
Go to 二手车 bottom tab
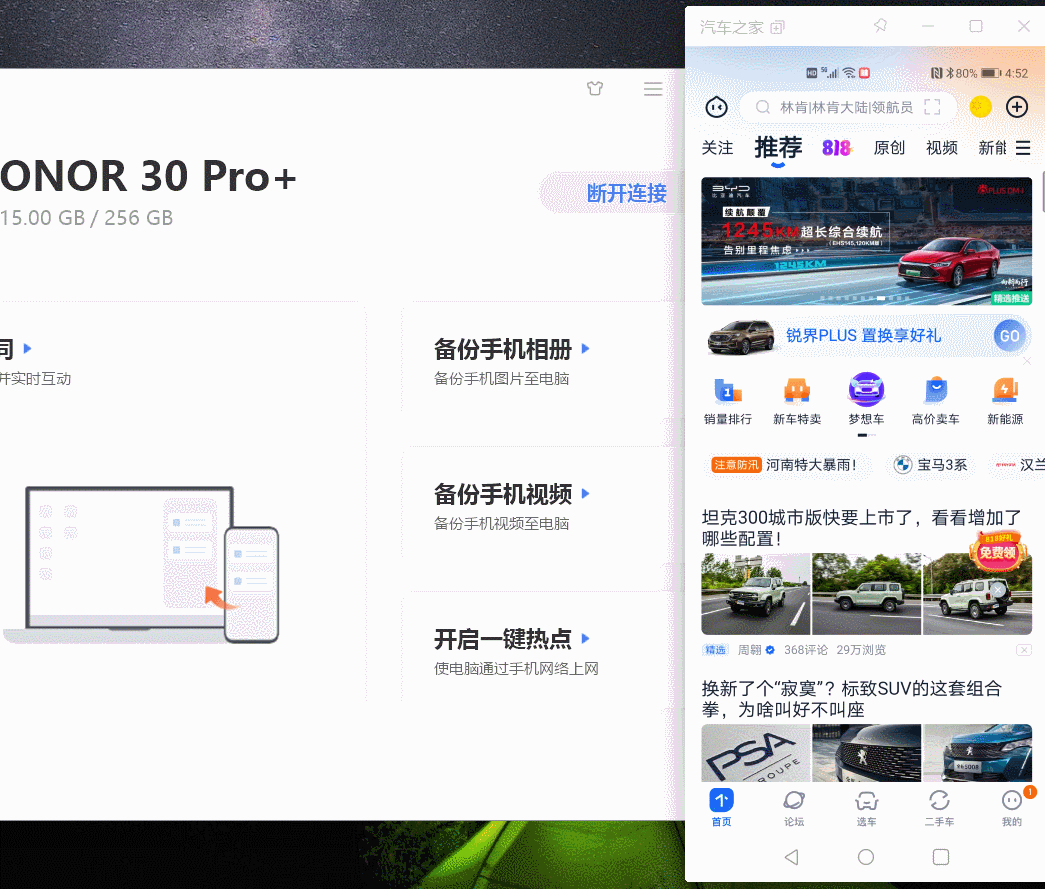[939, 808]
